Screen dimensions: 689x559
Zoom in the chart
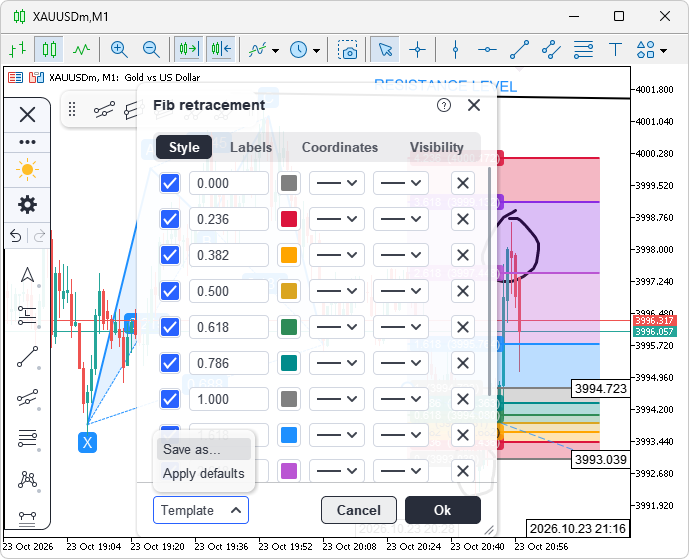click(x=119, y=50)
